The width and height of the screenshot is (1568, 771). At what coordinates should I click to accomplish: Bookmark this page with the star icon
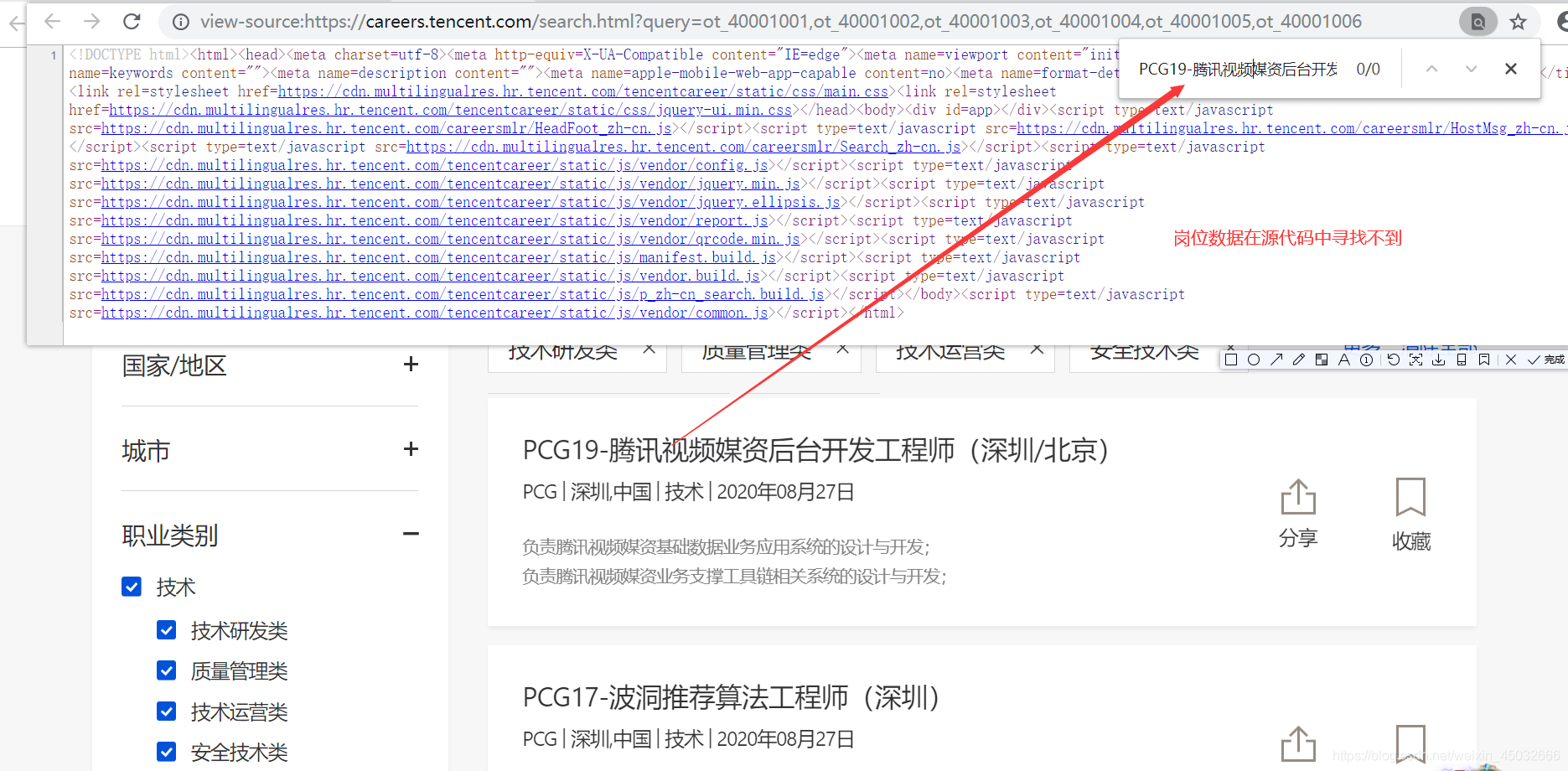pos(1518,22)
